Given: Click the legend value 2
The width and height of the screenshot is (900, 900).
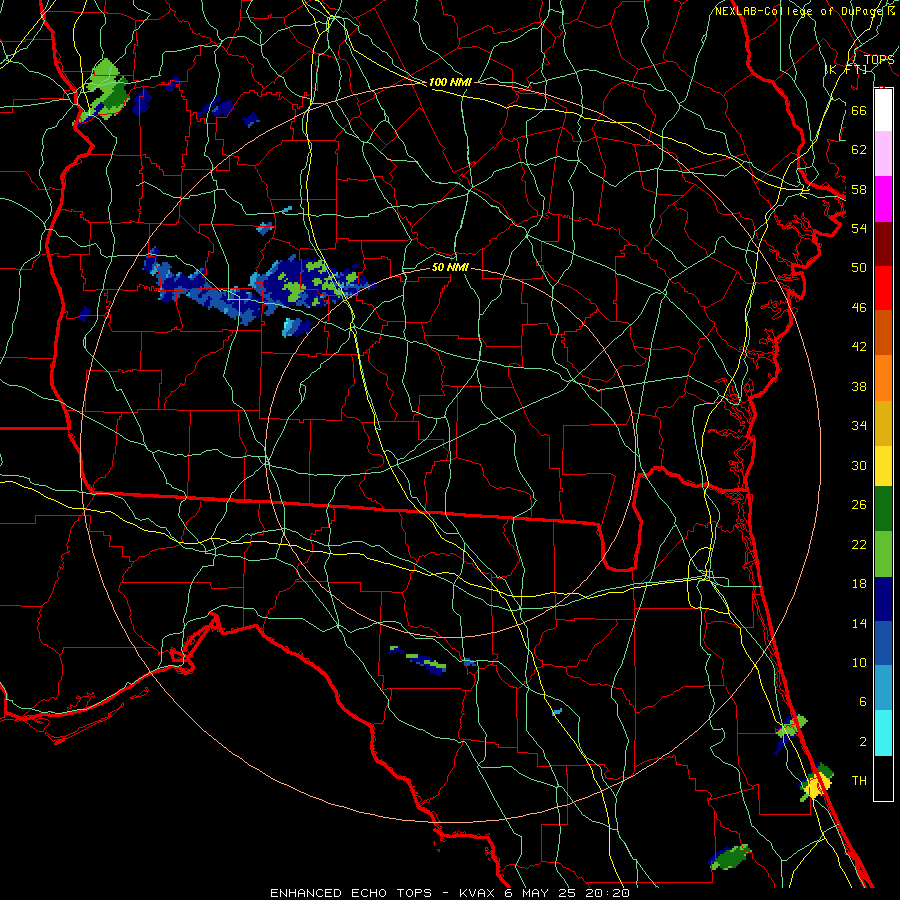Looking at the screenshot, I should (862, 742).
